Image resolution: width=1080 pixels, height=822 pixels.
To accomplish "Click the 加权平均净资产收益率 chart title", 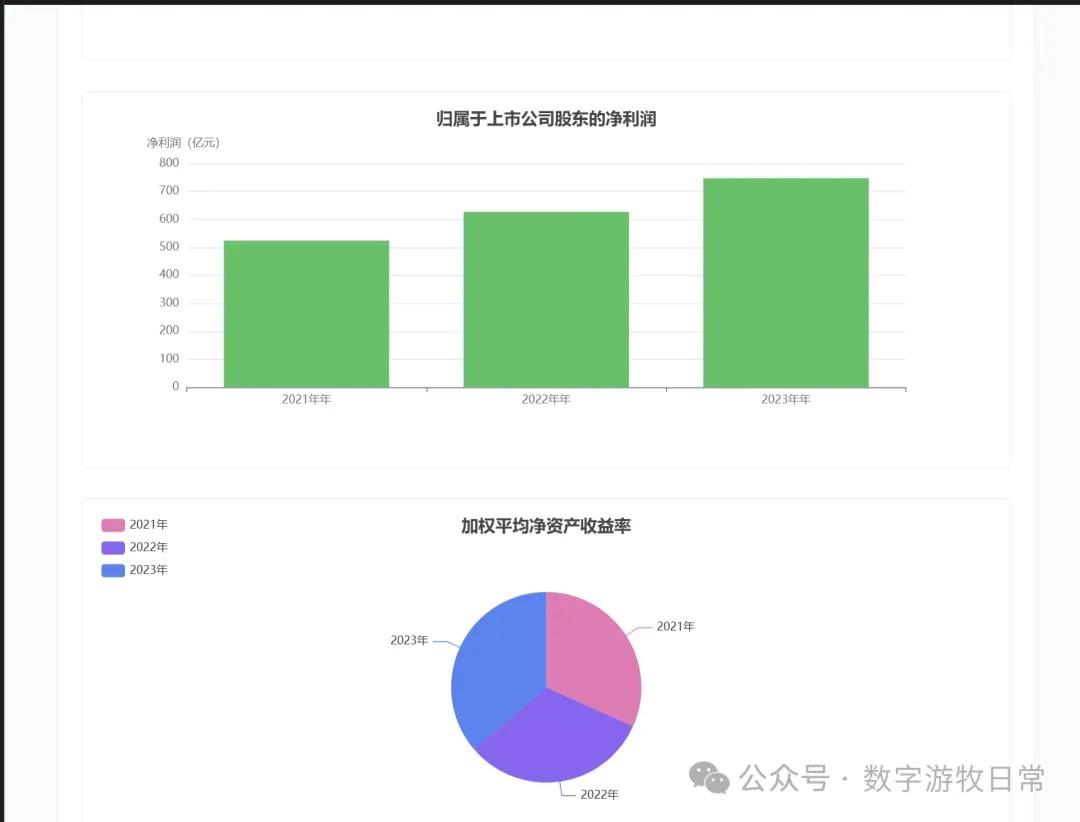I will click(x=546, y=526).
